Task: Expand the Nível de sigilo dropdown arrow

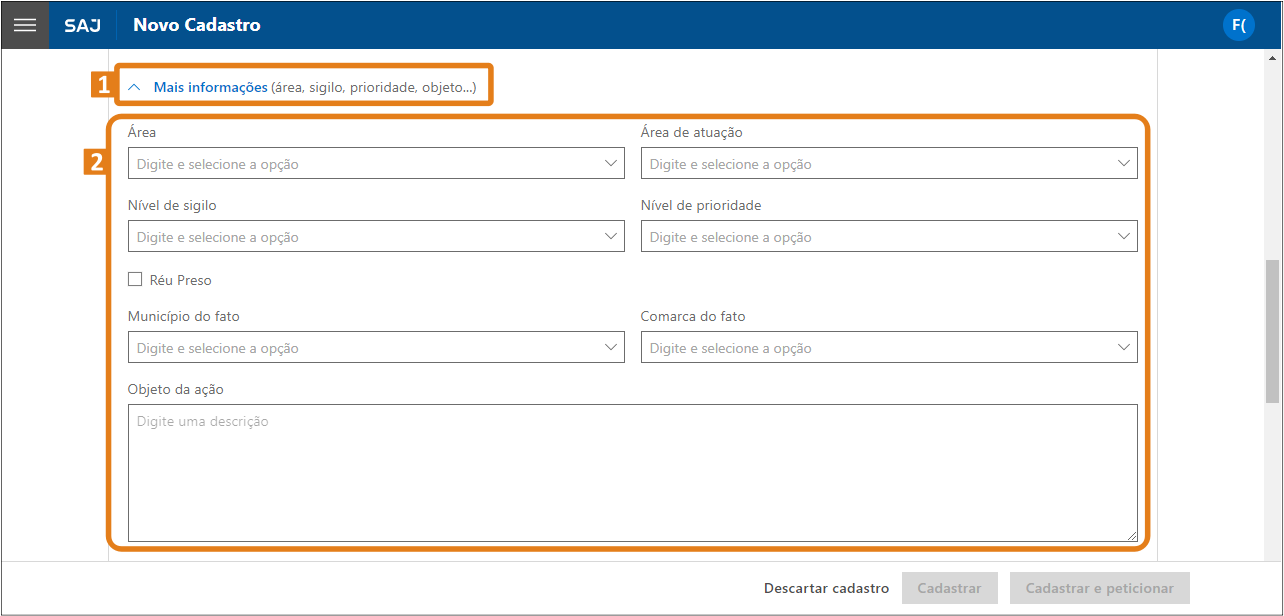Action: pyautogui.click(x=612, y=236)
